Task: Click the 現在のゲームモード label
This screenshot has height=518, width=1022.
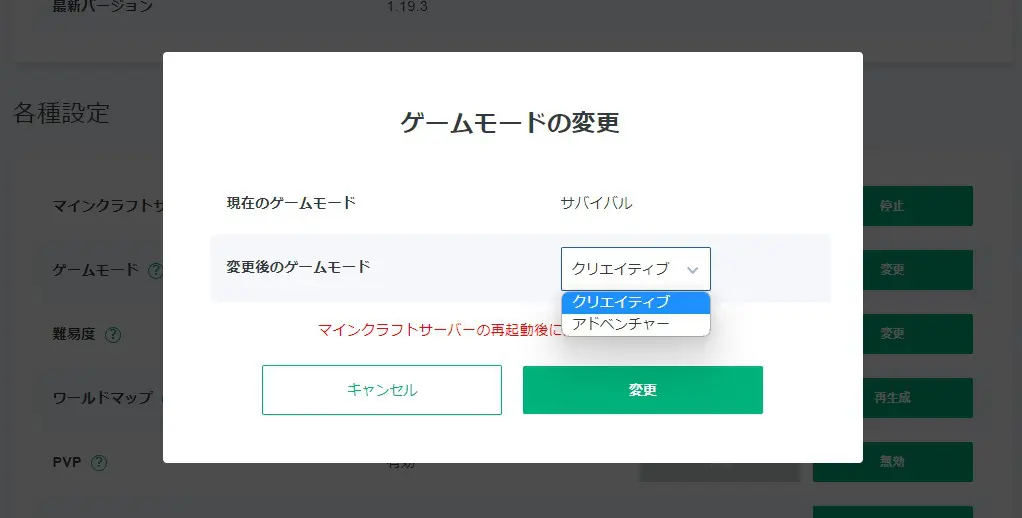Action: point(291,203)
